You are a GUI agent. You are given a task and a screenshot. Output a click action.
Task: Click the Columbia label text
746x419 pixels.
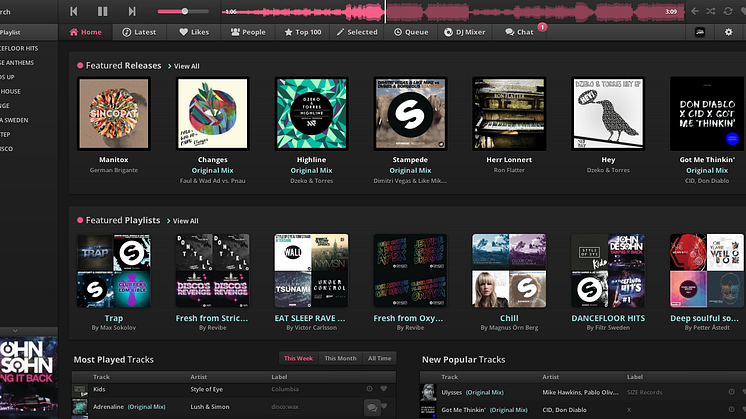(285, 389)
